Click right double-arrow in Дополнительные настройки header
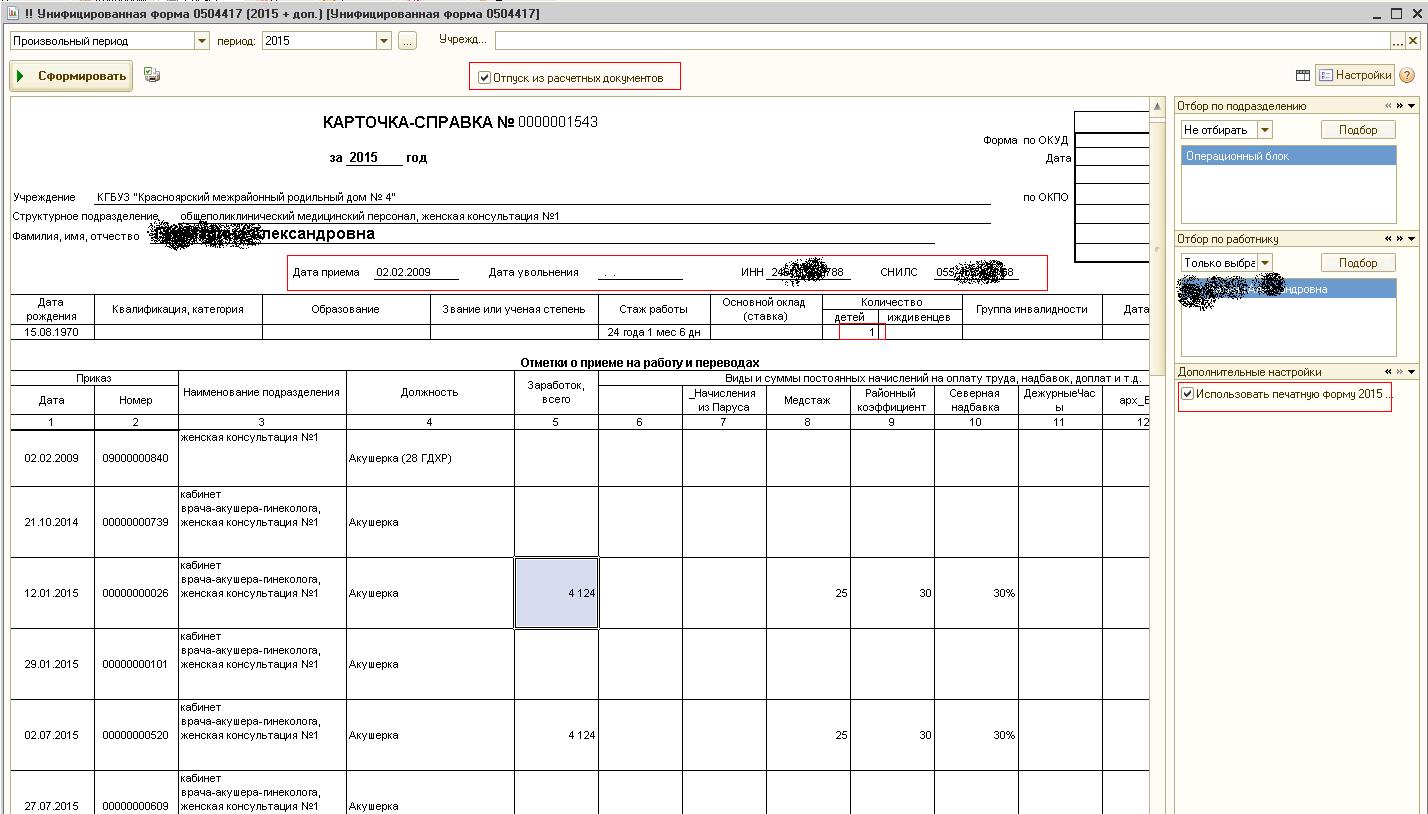1428x814 pixels. [1400, 372]
